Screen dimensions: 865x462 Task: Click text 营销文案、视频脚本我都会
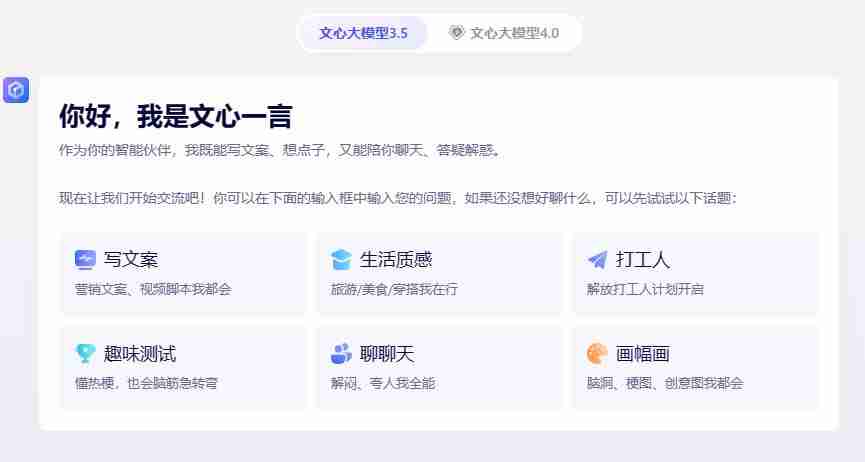click(153, 289)
